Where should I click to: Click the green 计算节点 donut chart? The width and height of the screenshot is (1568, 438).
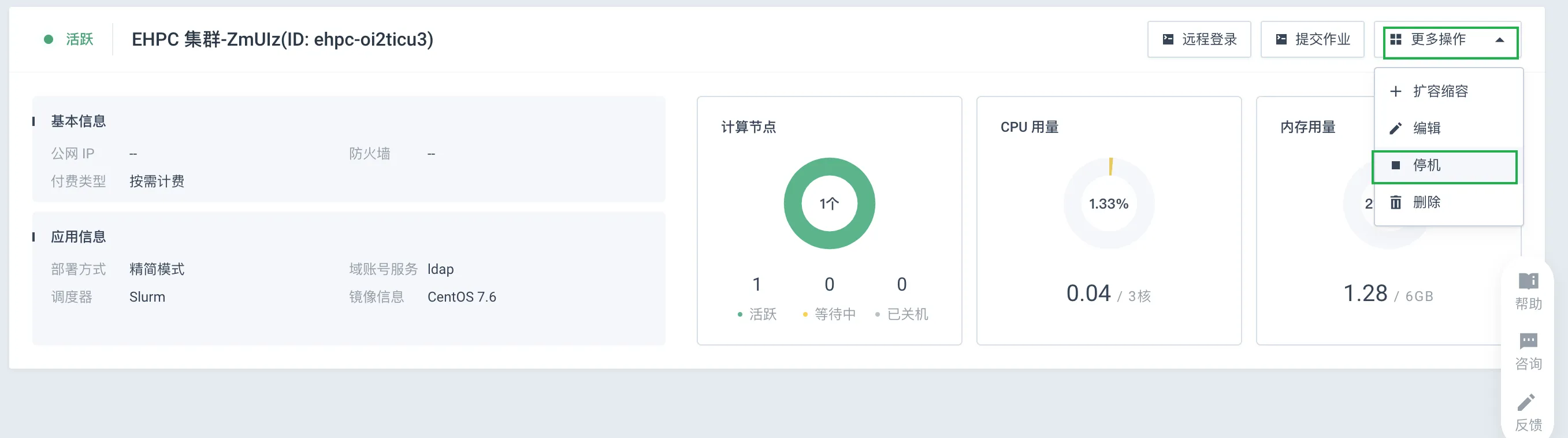[829, 203]
